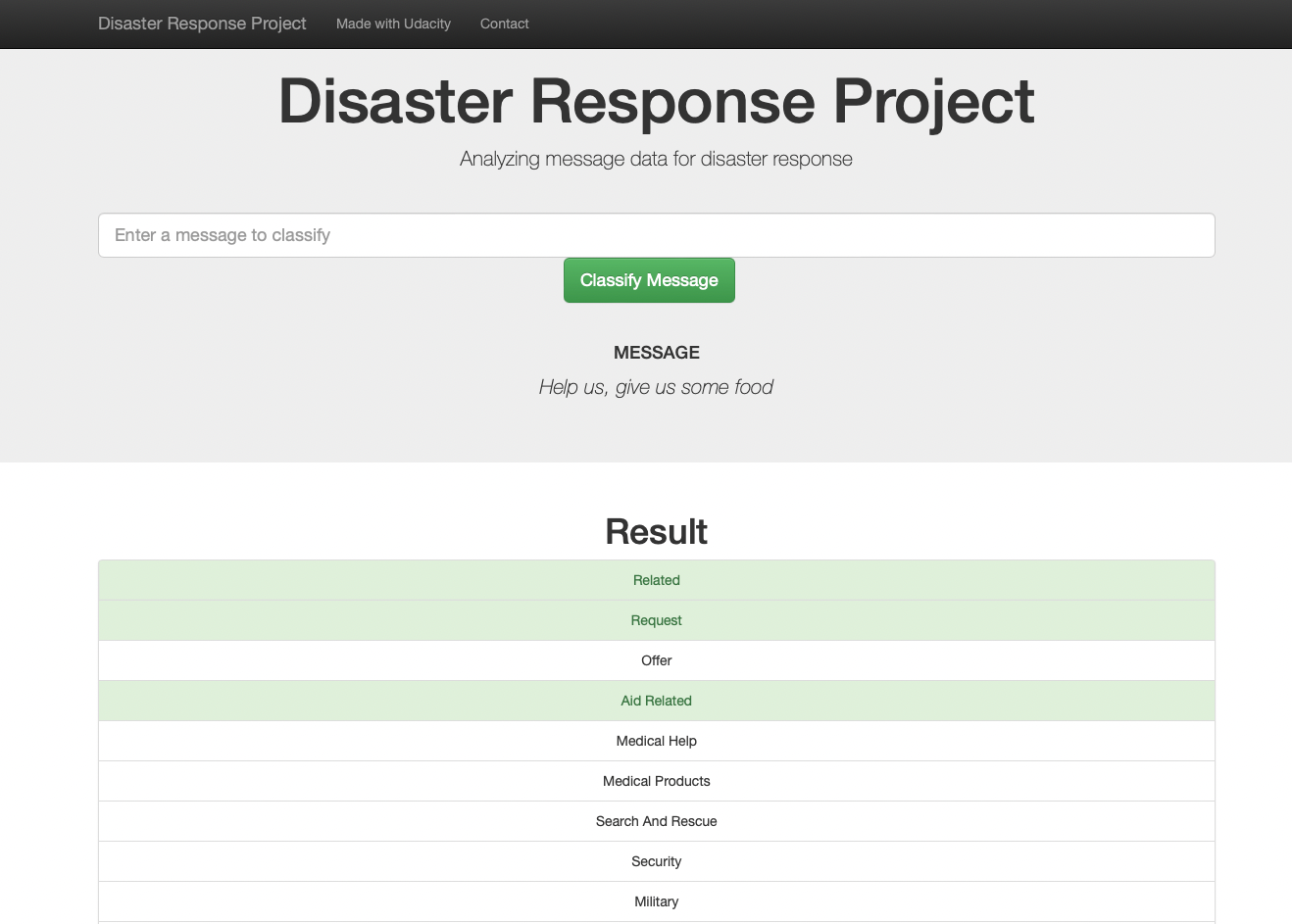1292x924 pixels.
Task: Select the Related result row
Action: pos(657,580)
